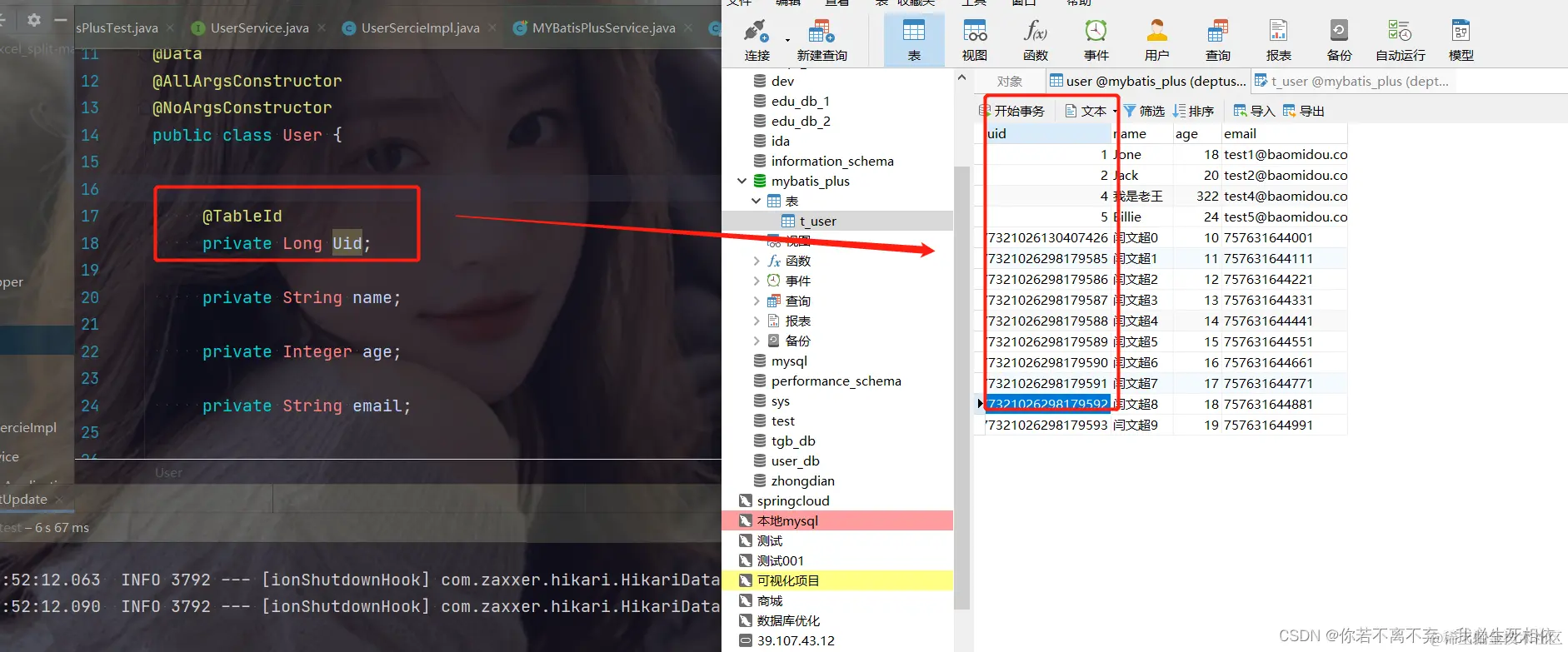Click line number 17 in editor gutter

pos(90,216)
